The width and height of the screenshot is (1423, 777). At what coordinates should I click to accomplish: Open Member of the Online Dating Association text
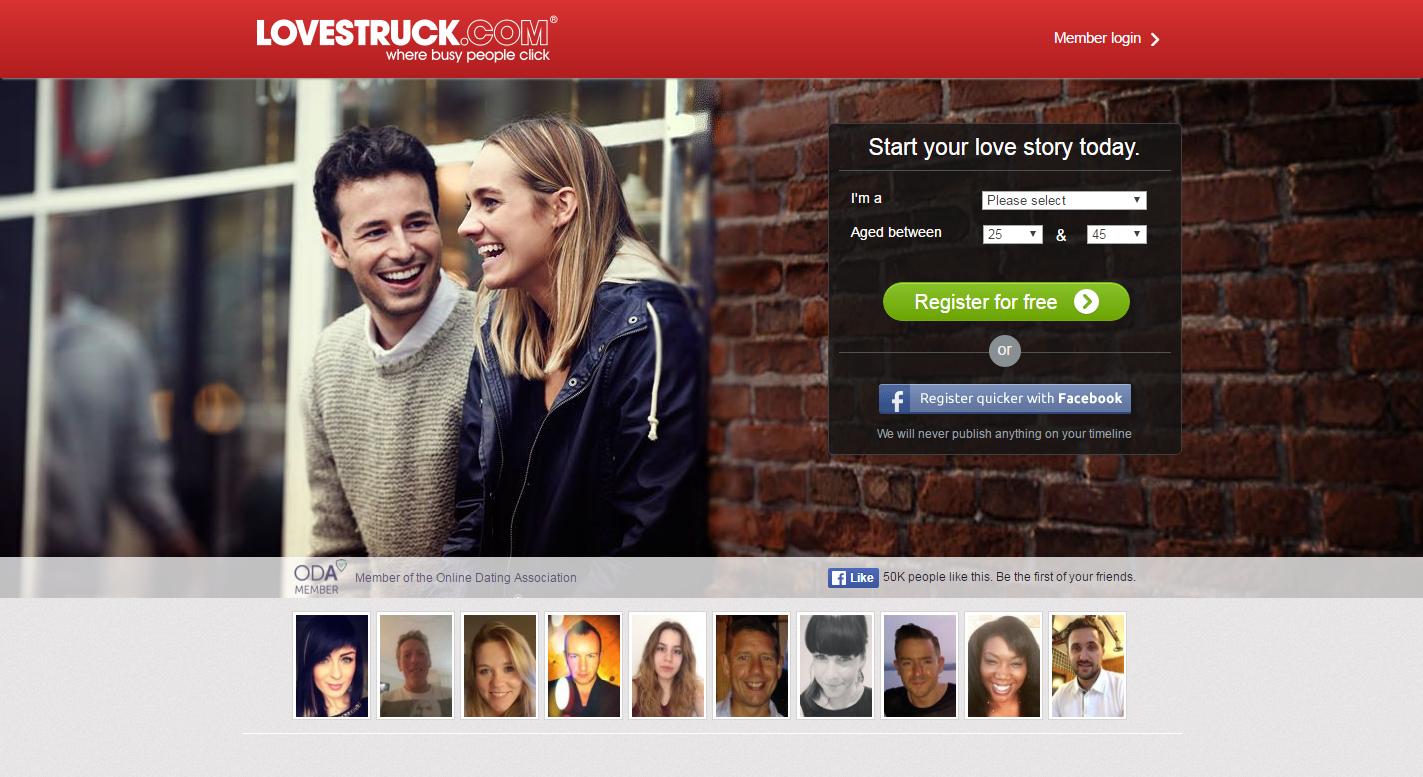(466, 577)
